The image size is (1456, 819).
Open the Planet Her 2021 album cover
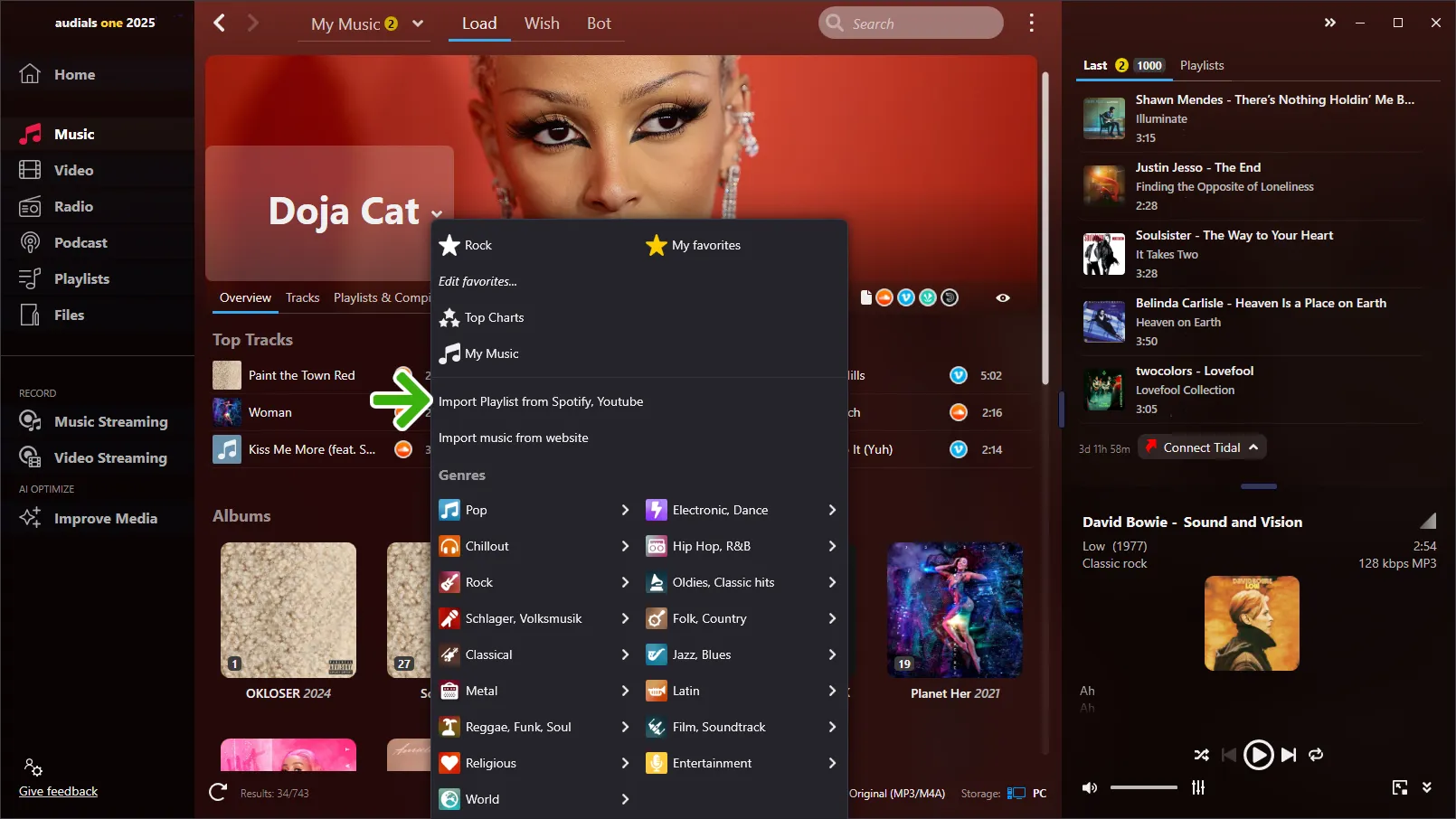coord(955,610)
